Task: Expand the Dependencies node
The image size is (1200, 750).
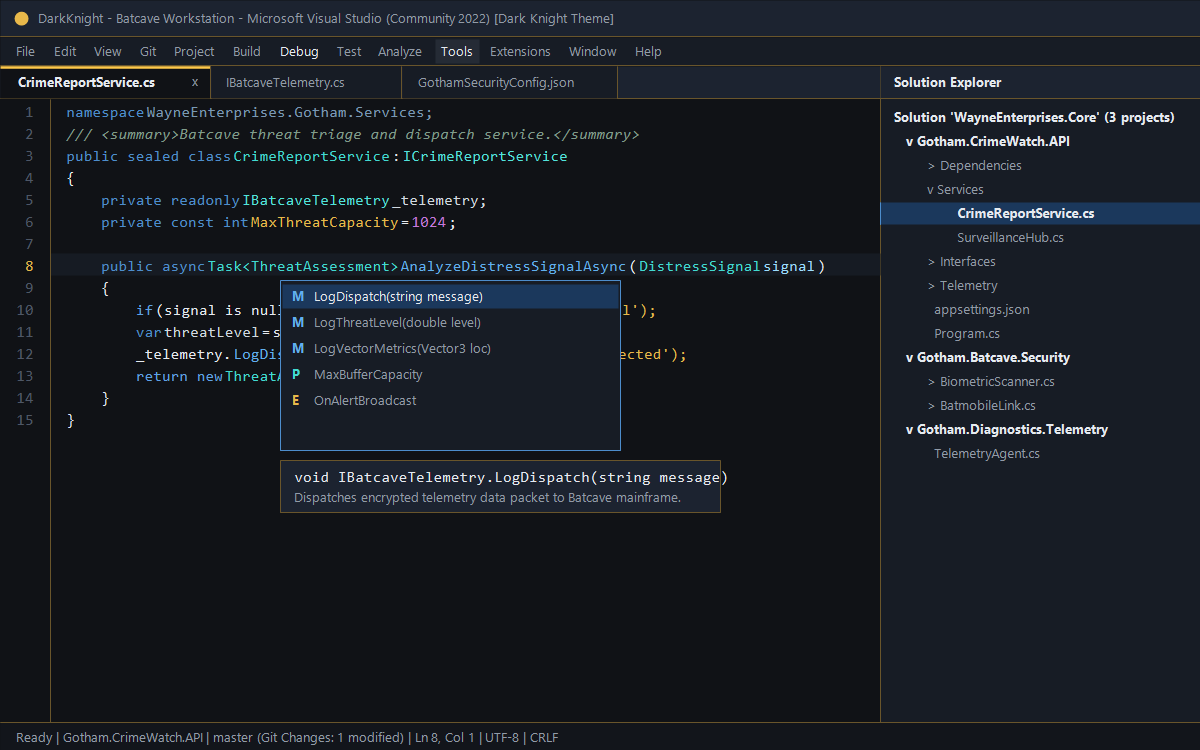Action: (x=931, y=166)
